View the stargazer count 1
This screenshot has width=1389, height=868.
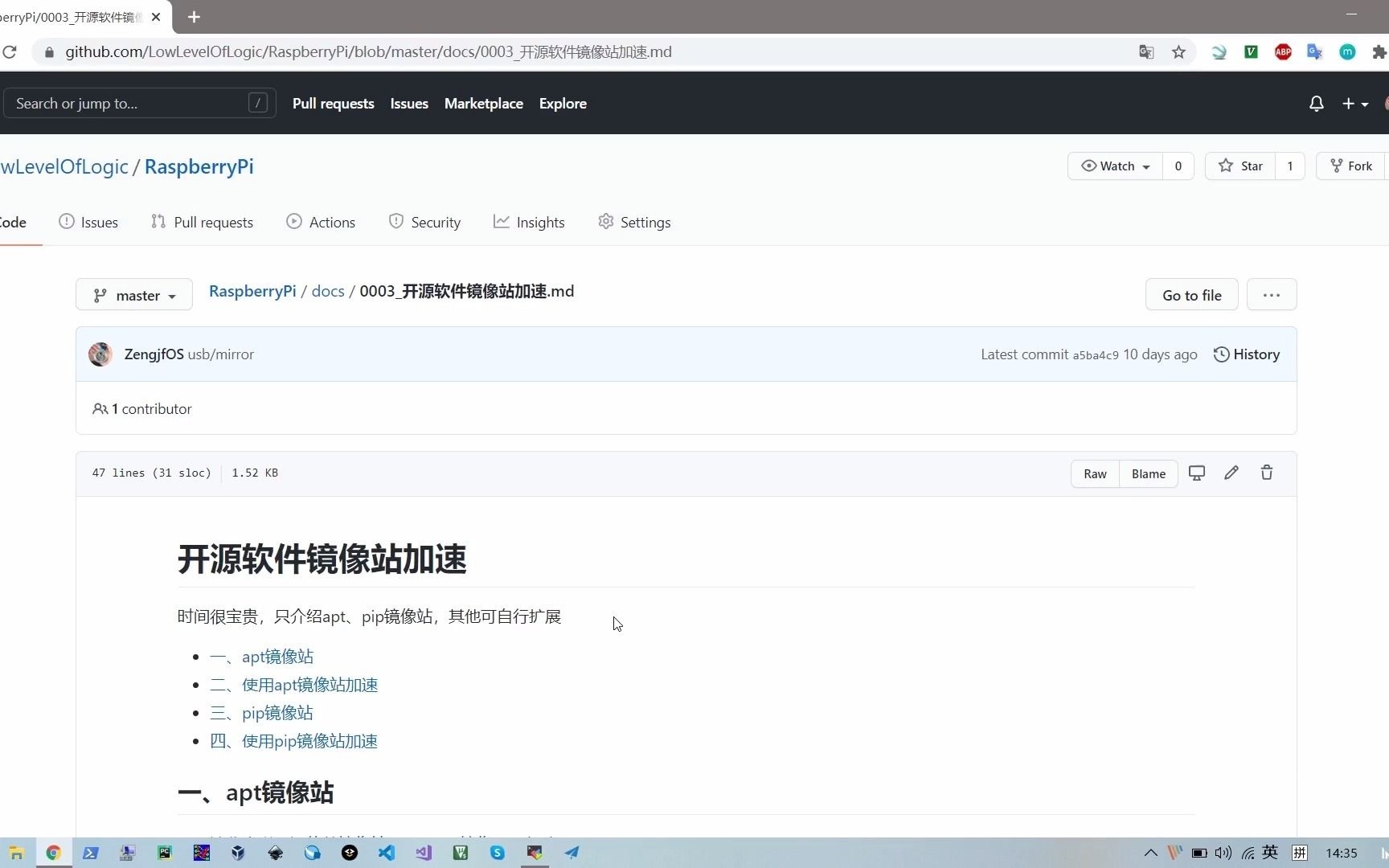(x=1290, y=166)
